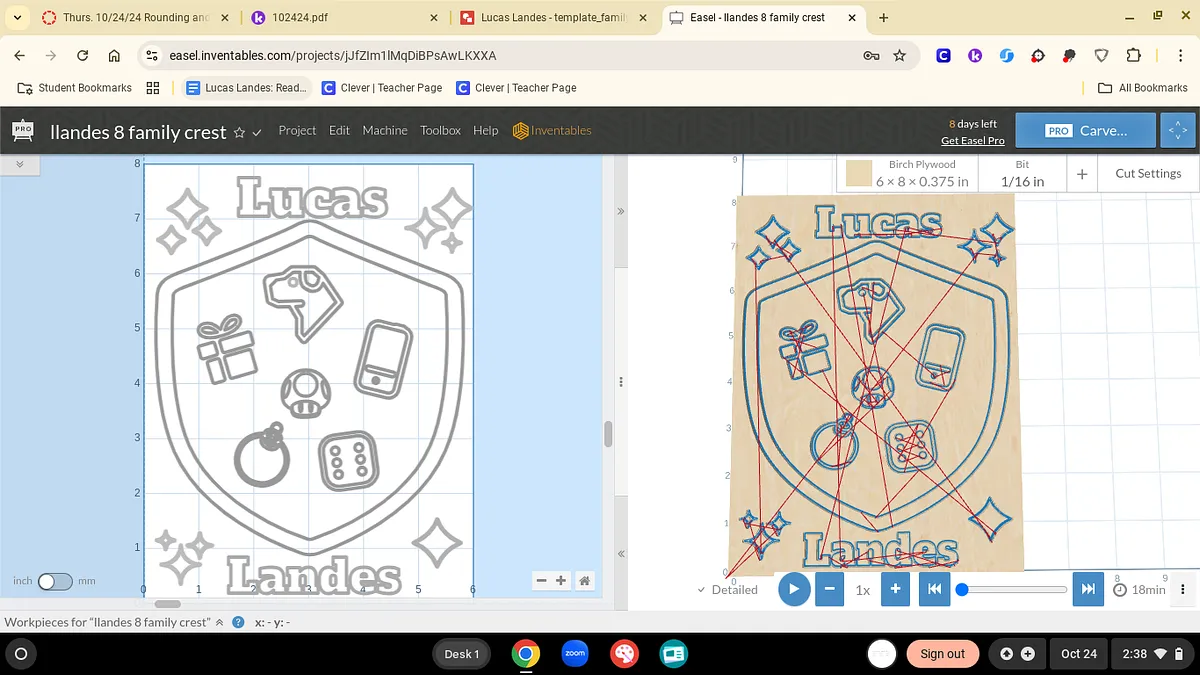Open the Machine menu
The width and height of the screenshot is (1200, 675).
[384, 131]
